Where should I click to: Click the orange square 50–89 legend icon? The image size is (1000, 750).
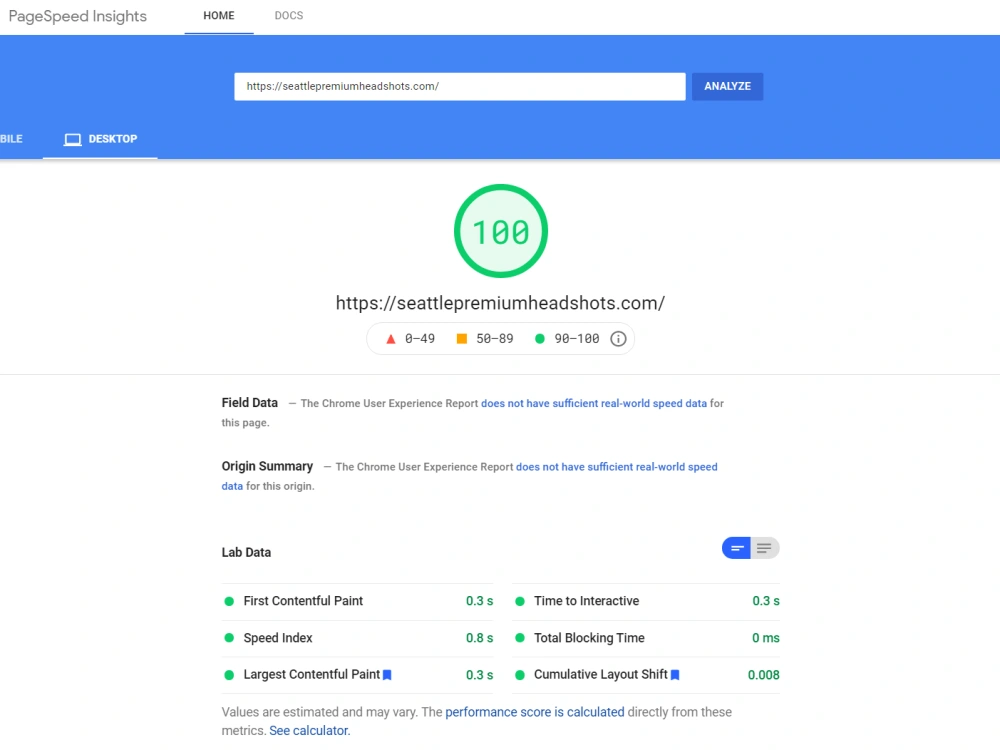click(x=462, y=339)
